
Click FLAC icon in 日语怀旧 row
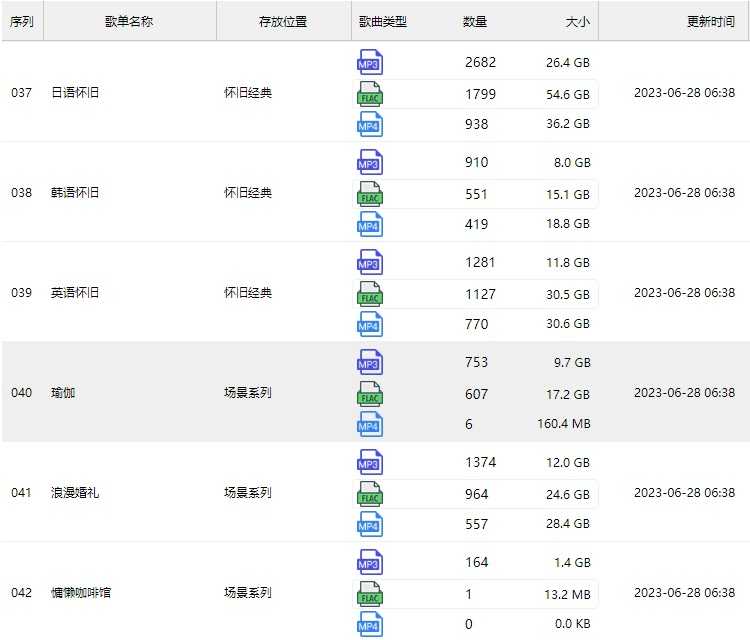coord(370,94)
